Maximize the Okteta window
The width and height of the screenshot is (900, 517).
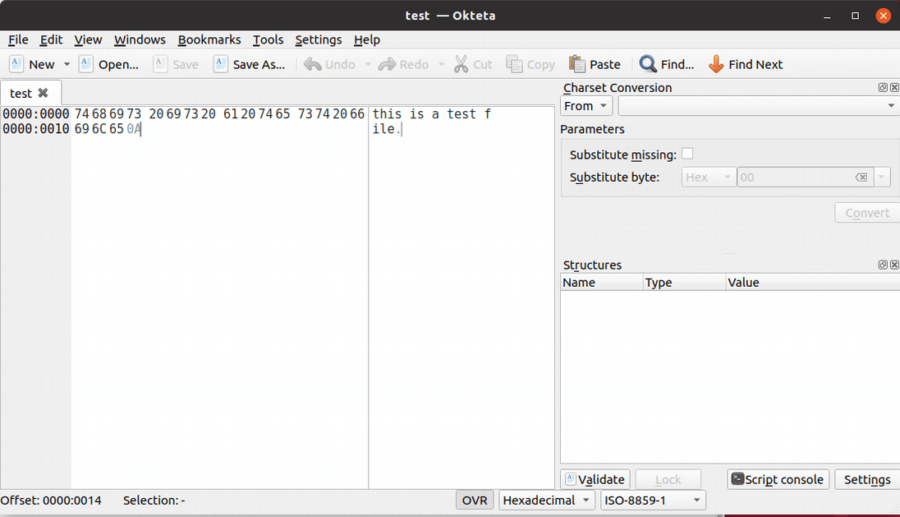coord(855,16)
